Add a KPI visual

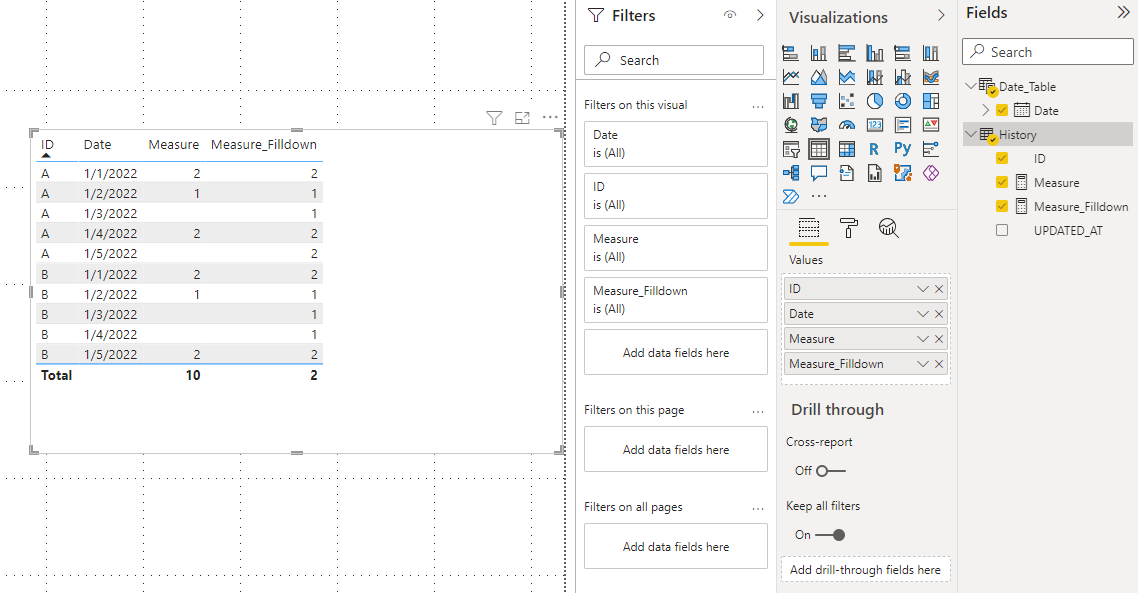tap(930, 125)
